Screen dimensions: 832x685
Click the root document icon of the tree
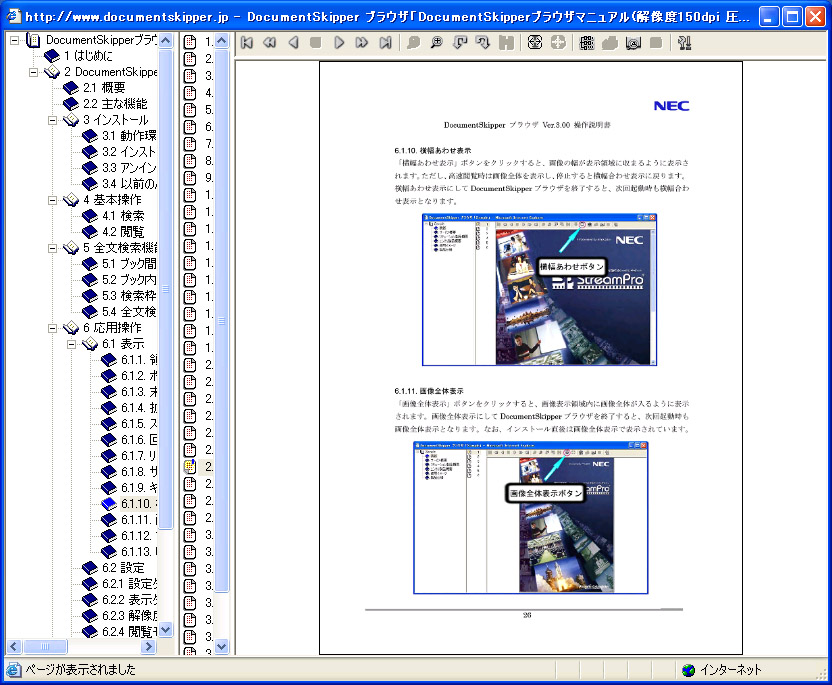(x=33, y=40)
